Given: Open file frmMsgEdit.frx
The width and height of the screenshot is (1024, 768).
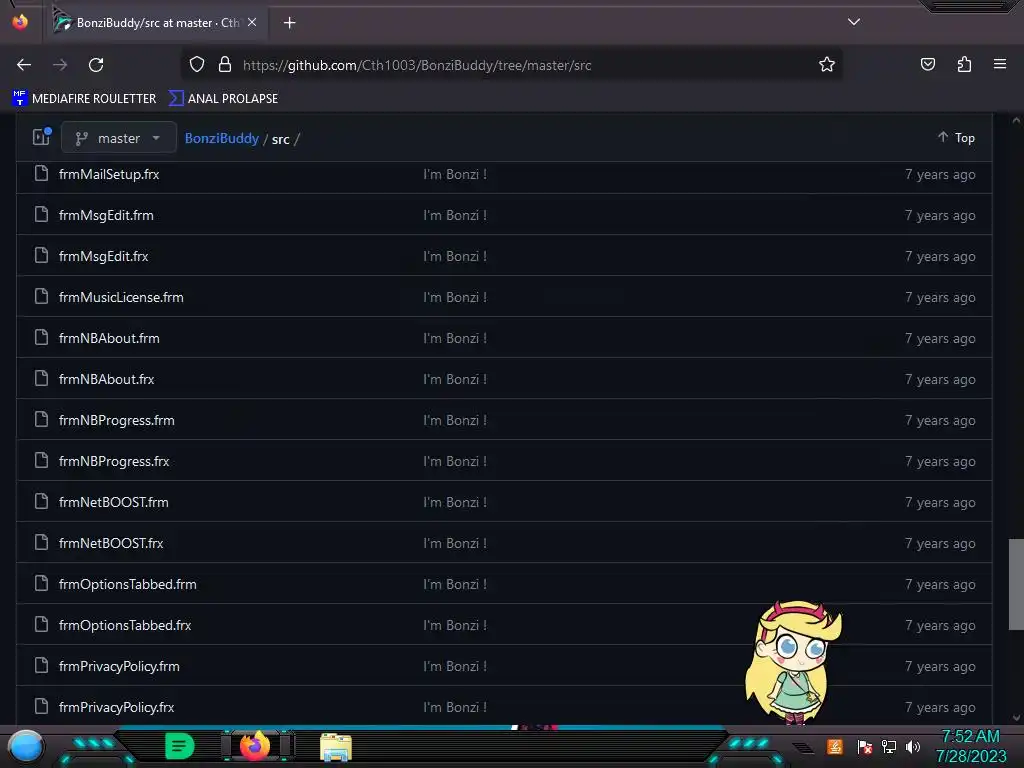Looking at the screenshot, I should (x=104, y=257).
